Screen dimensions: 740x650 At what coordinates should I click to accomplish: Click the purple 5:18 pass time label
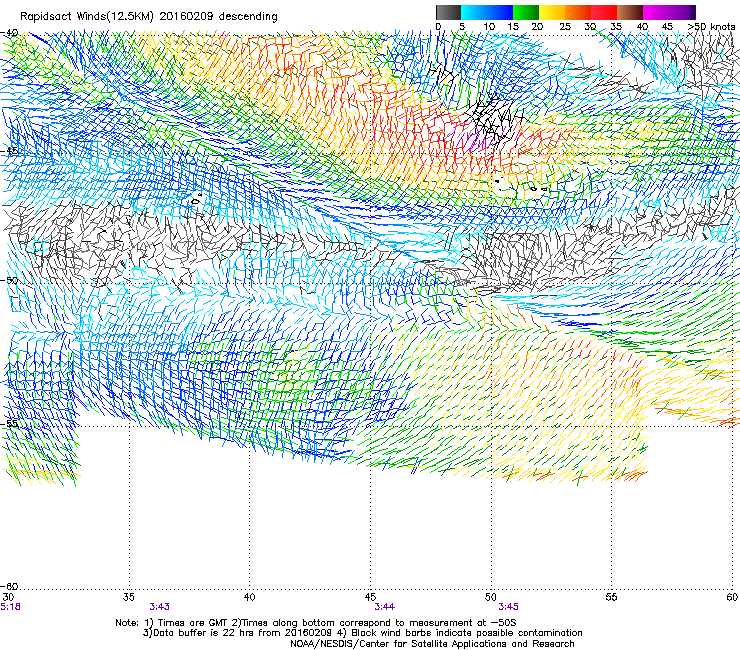tap(10, 607)
